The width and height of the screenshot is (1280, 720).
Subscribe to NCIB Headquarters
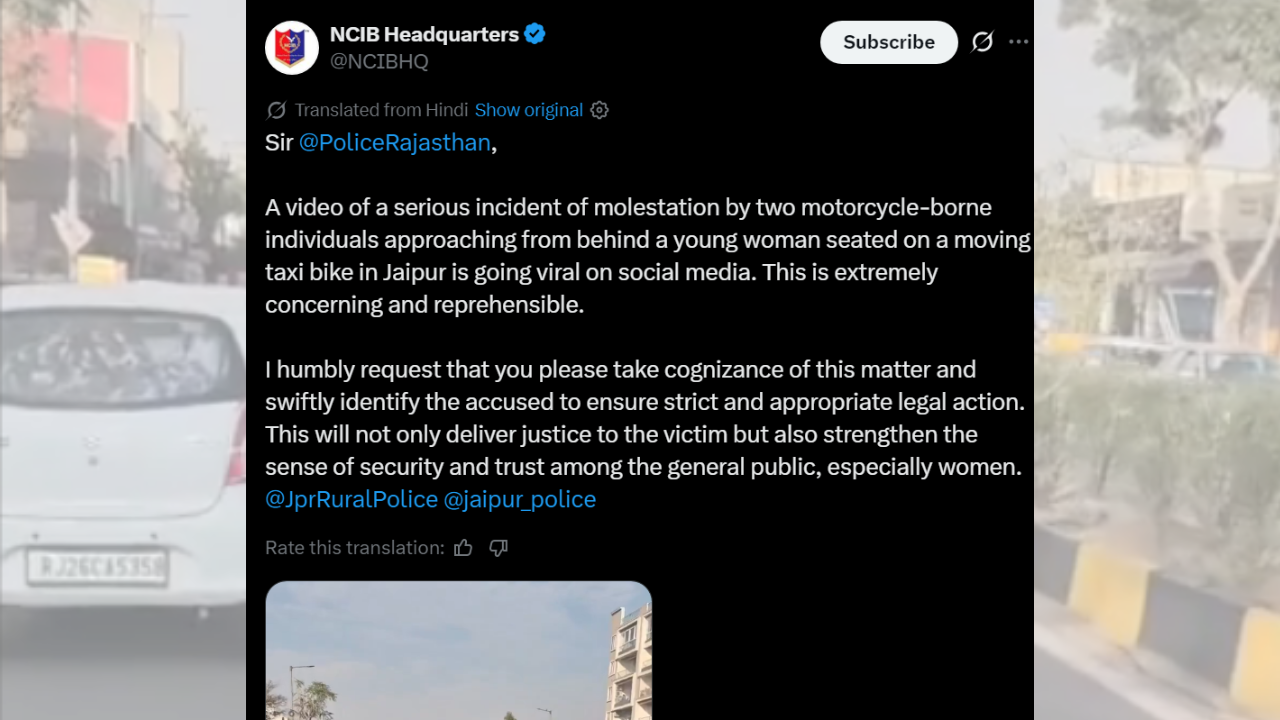[888, 42]
